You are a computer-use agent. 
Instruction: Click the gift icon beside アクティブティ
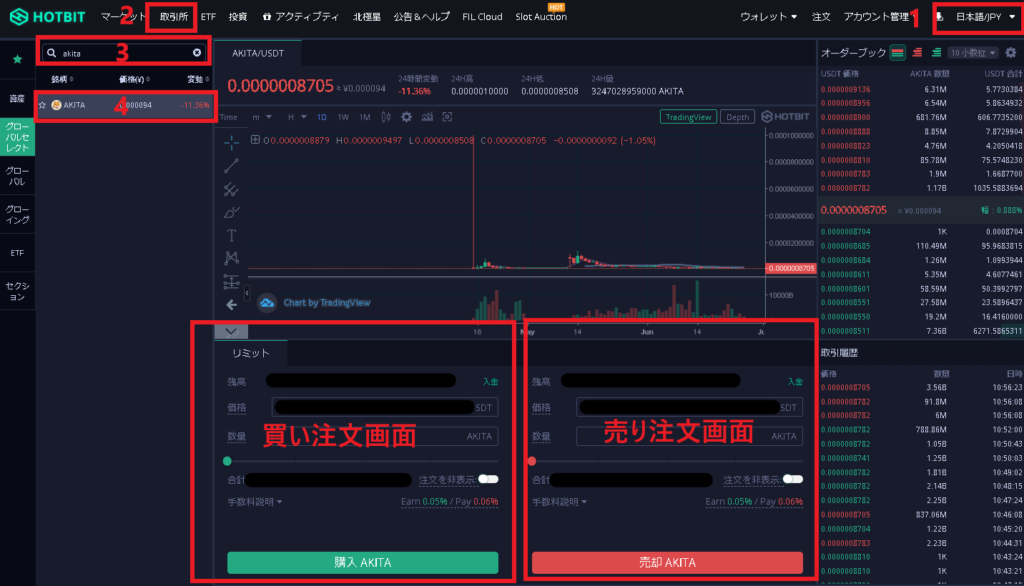tap(266, 16)
